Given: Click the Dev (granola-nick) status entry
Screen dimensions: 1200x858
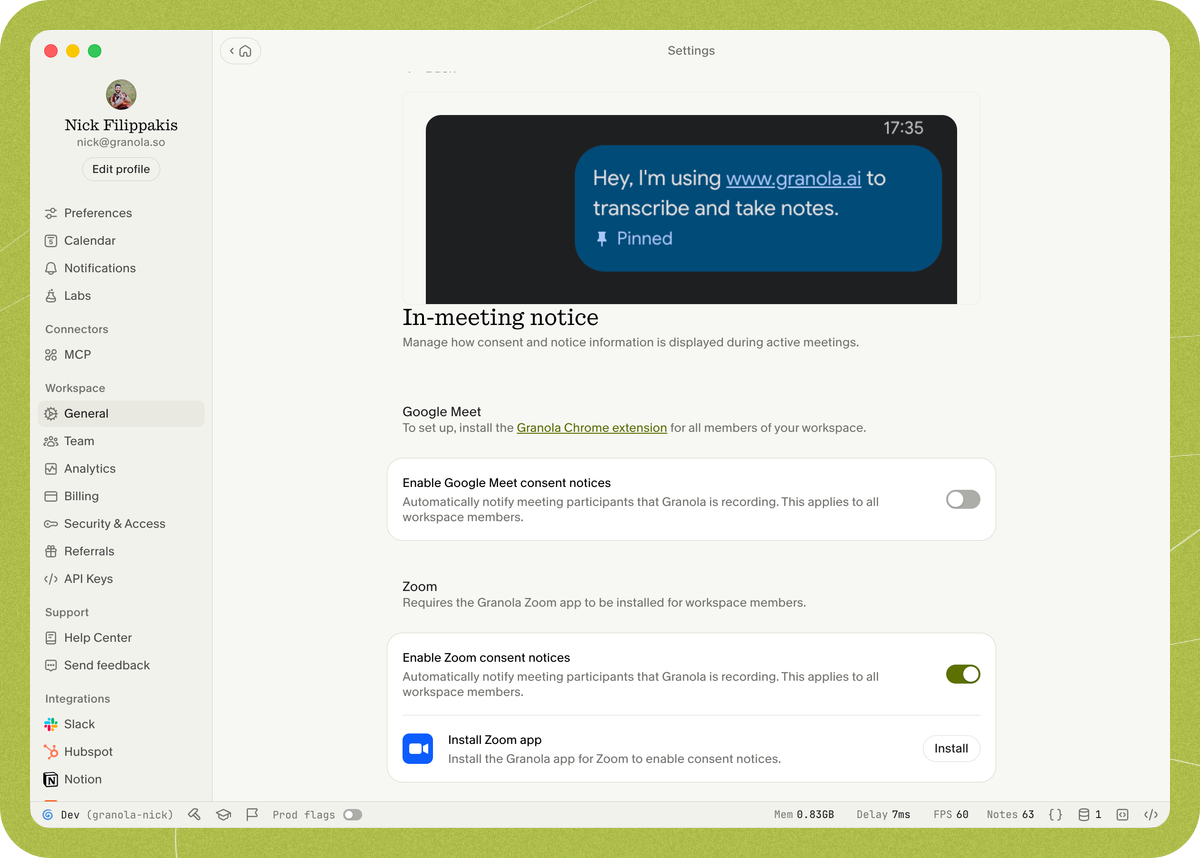Looking at the screenshot, I should click(x=107, y=815).
